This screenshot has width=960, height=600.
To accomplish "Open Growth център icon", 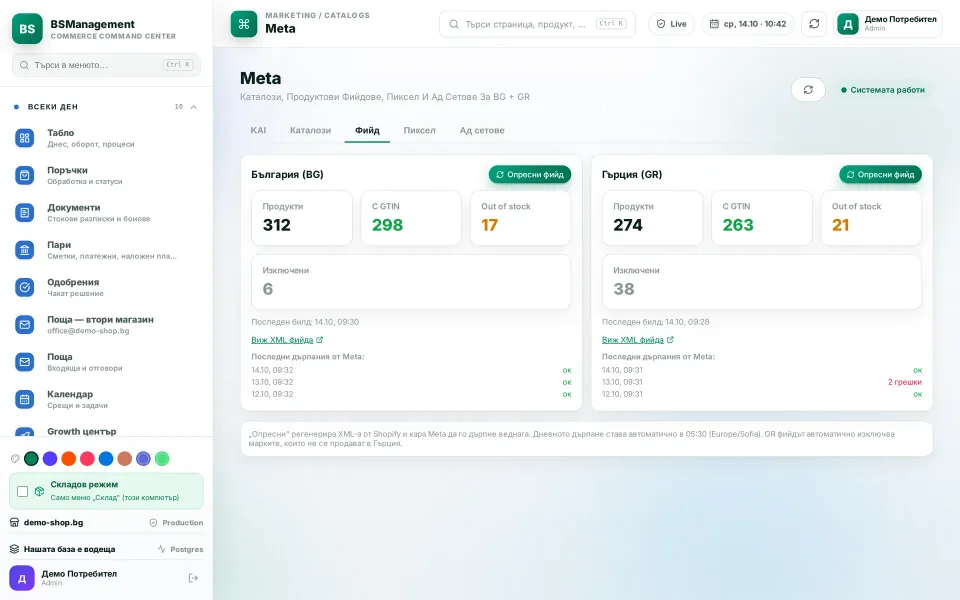I will (x=24, y=432).
